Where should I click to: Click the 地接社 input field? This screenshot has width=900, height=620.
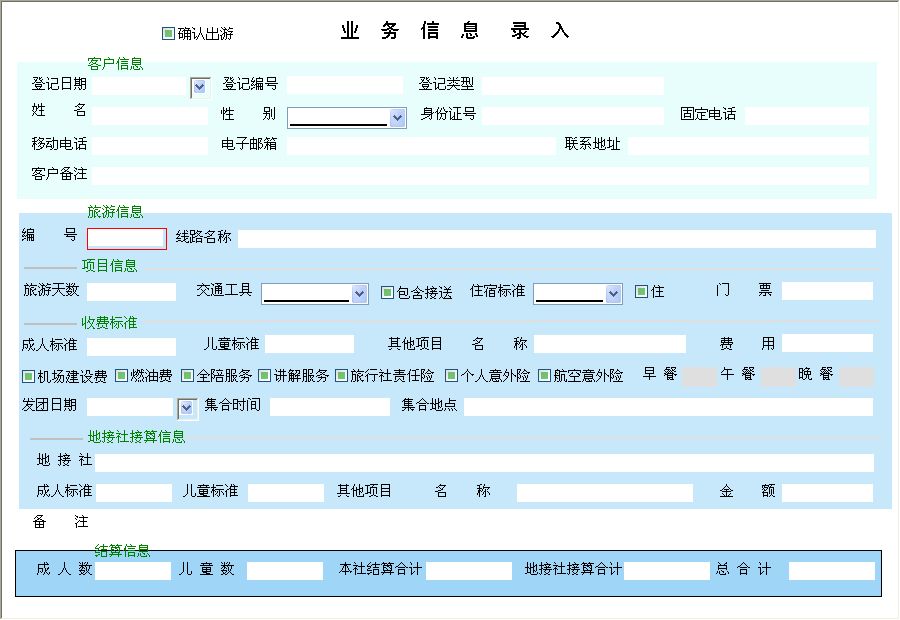tap(484, 463)
